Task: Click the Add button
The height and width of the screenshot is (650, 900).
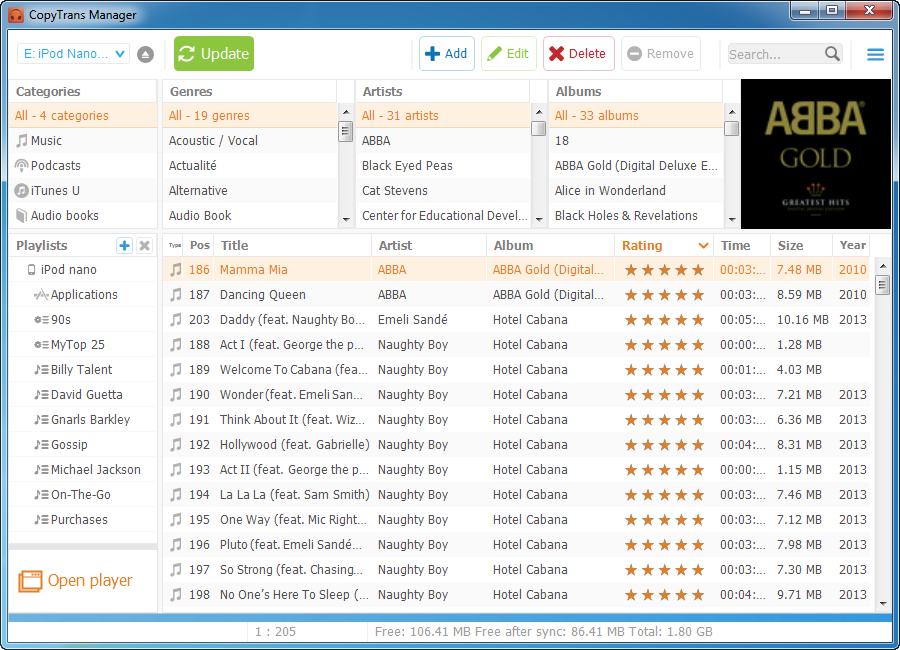Action: coord(447,54)
